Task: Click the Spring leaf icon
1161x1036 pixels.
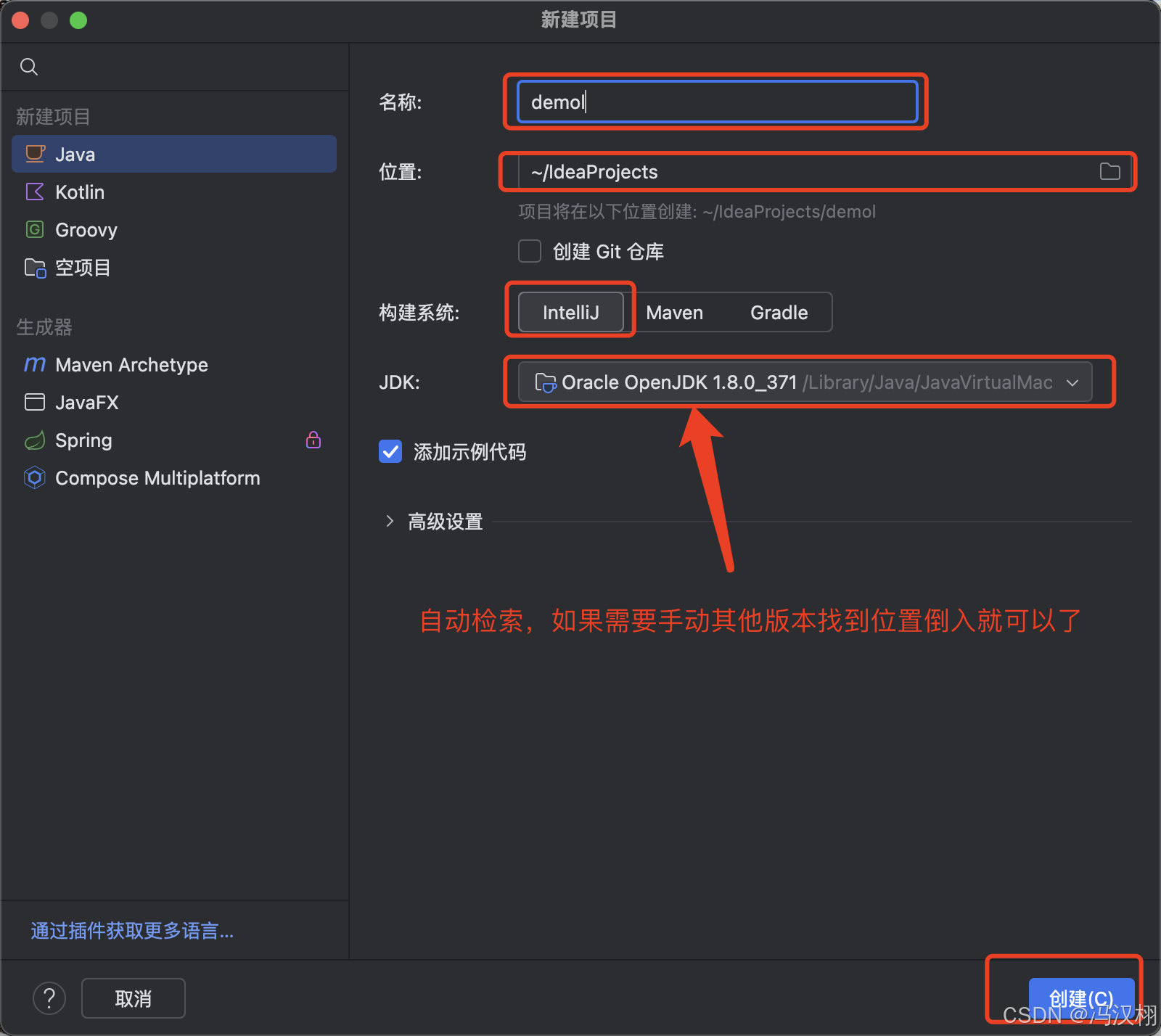Action: [x=35, y=440]
